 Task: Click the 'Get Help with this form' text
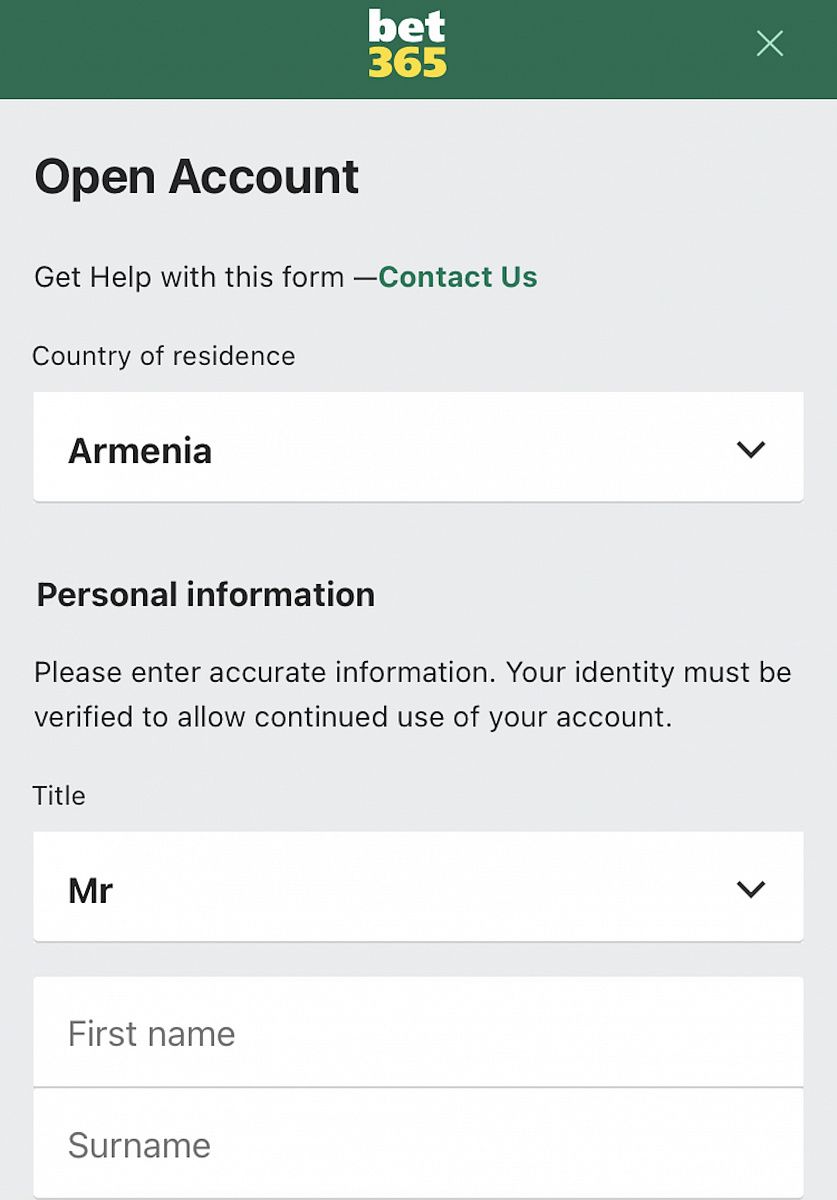[x=189, y=277]
